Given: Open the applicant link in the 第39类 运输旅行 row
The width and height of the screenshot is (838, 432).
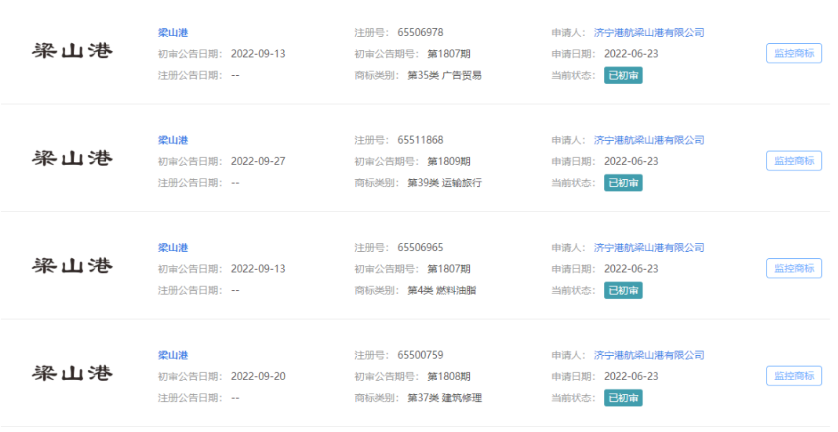Looking at the screenshot, I should pos(648,141).
